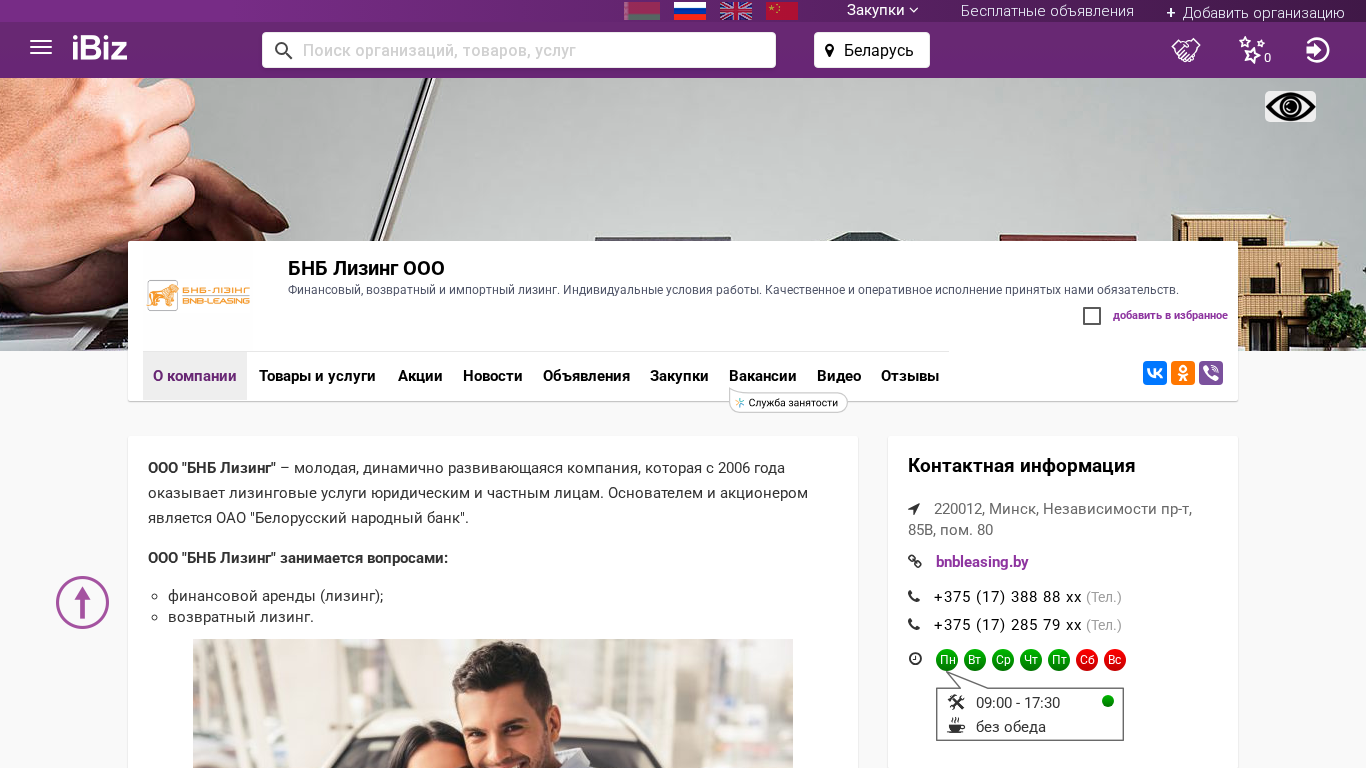Click the scroll-to-top arrow button

(82, 602)
